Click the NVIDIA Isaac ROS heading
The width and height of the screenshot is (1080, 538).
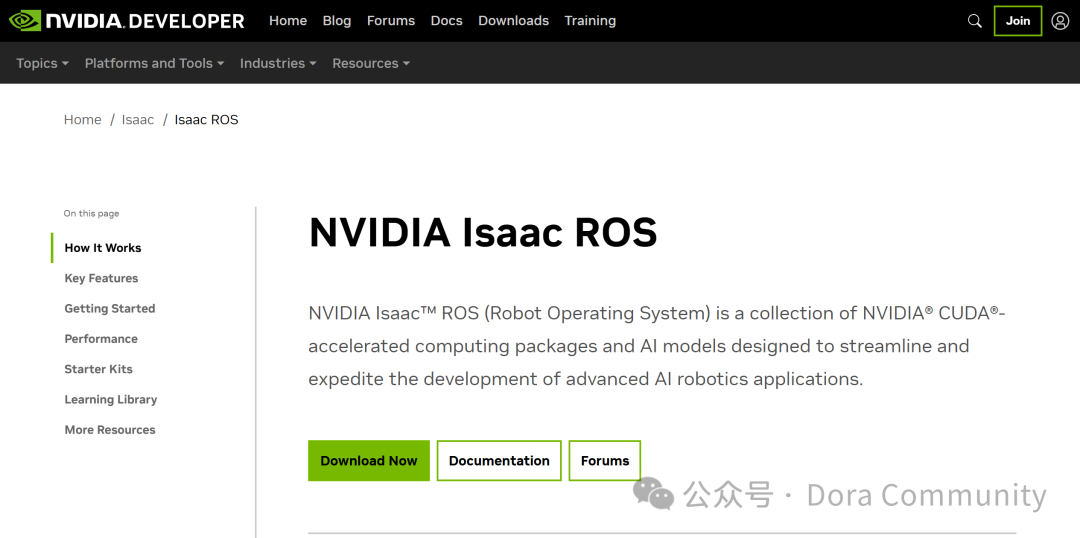[x=483, y=233]
